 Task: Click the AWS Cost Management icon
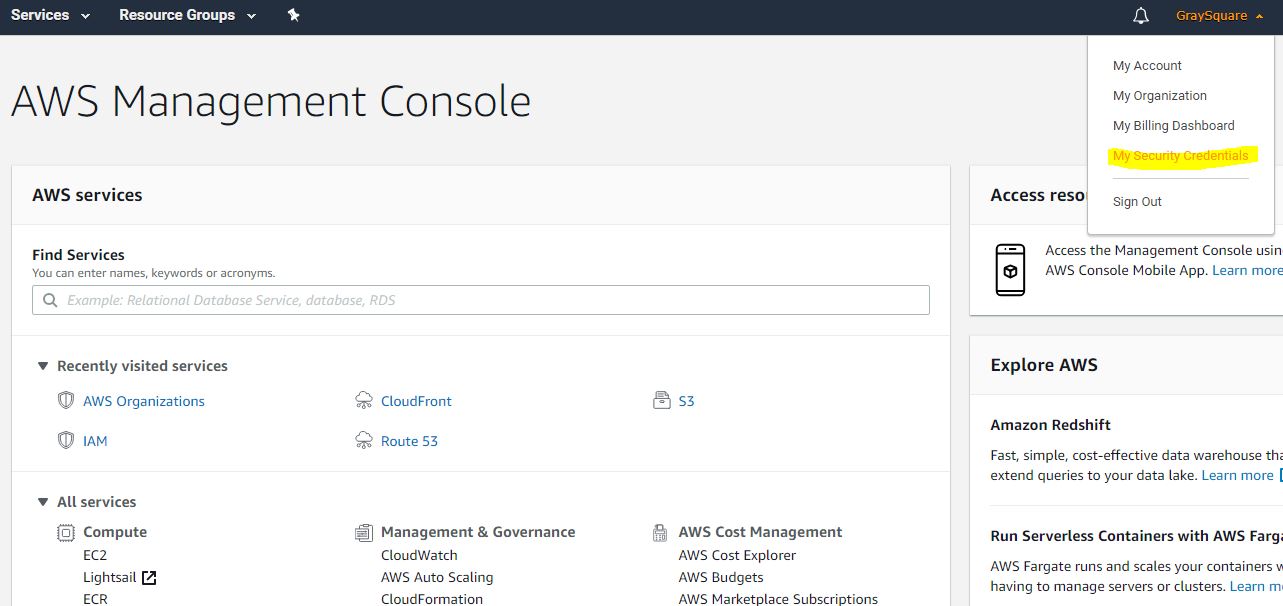[659, 531]
